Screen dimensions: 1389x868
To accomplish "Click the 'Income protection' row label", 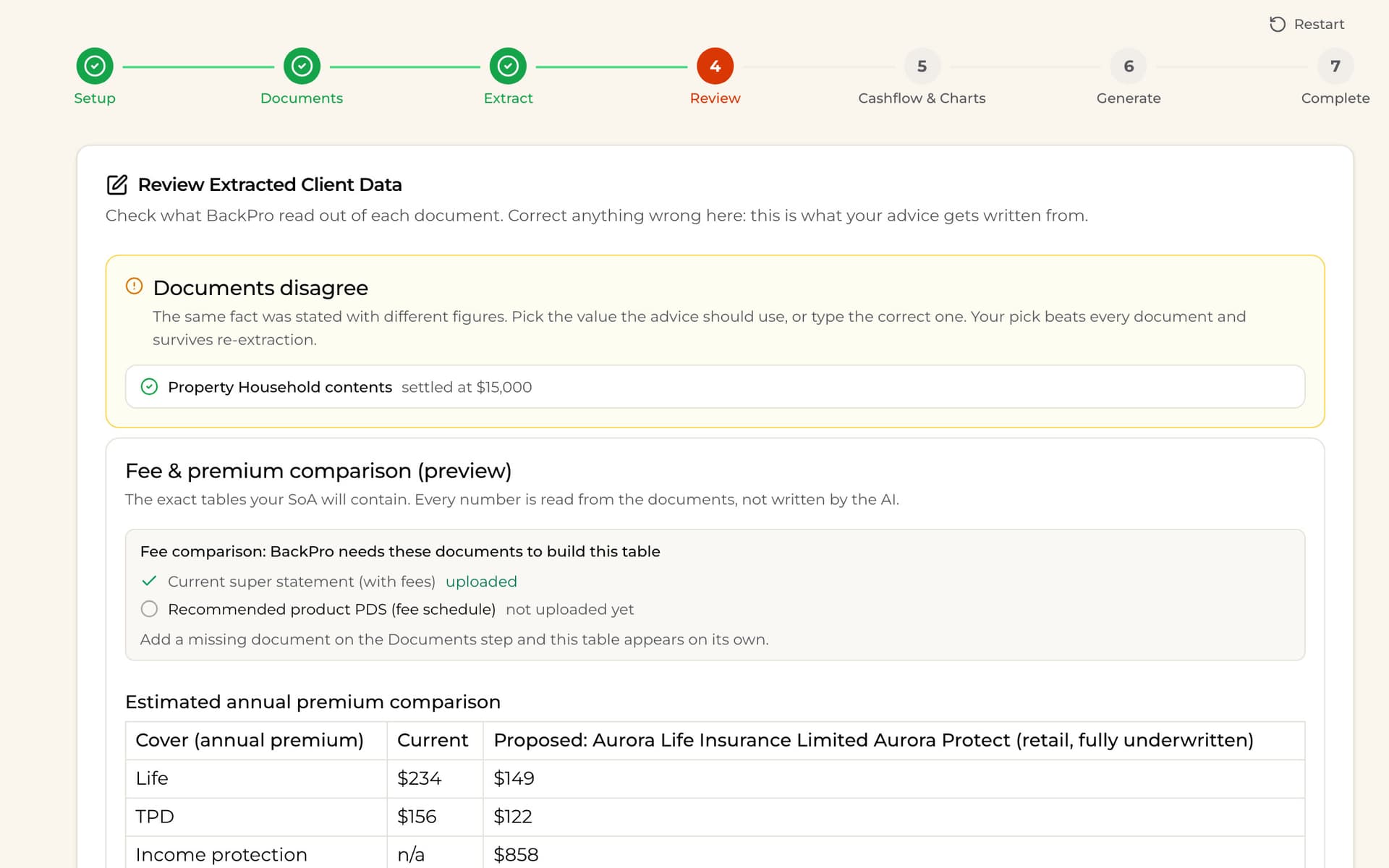I will pos(221,854).
